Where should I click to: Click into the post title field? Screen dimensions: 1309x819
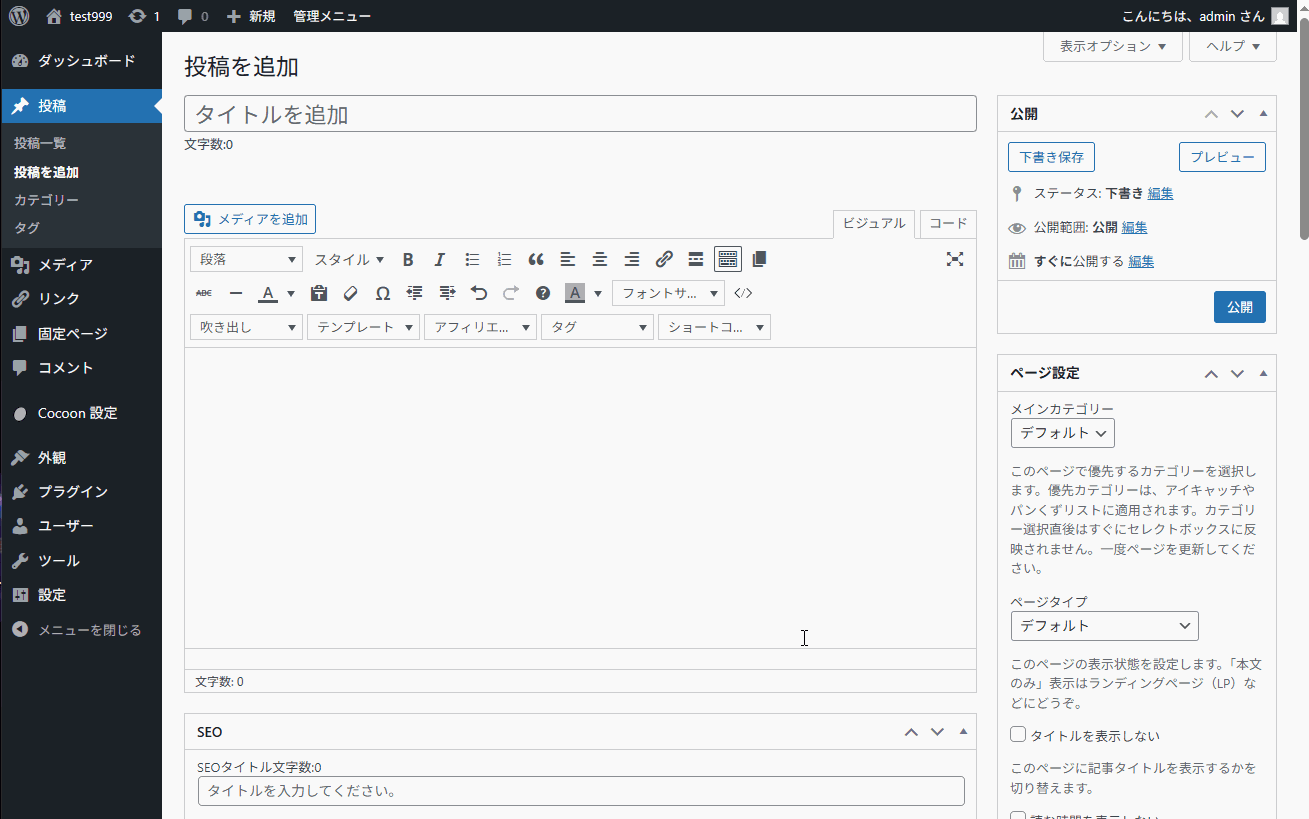[x=580, y=114]
